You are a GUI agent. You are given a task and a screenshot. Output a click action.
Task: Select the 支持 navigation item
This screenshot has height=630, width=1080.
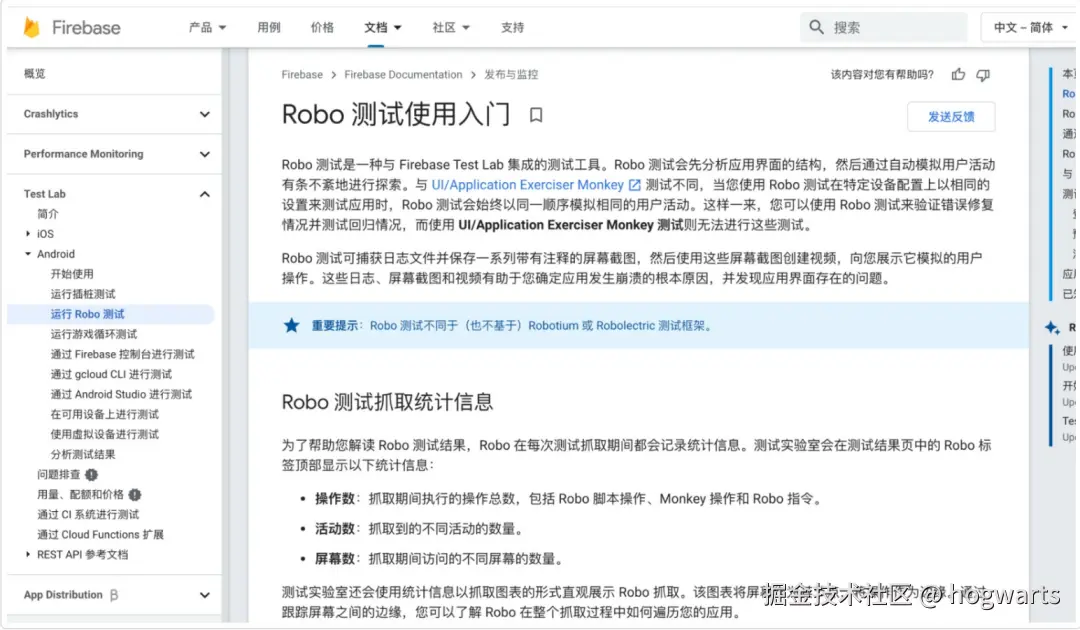pos(512,27)
